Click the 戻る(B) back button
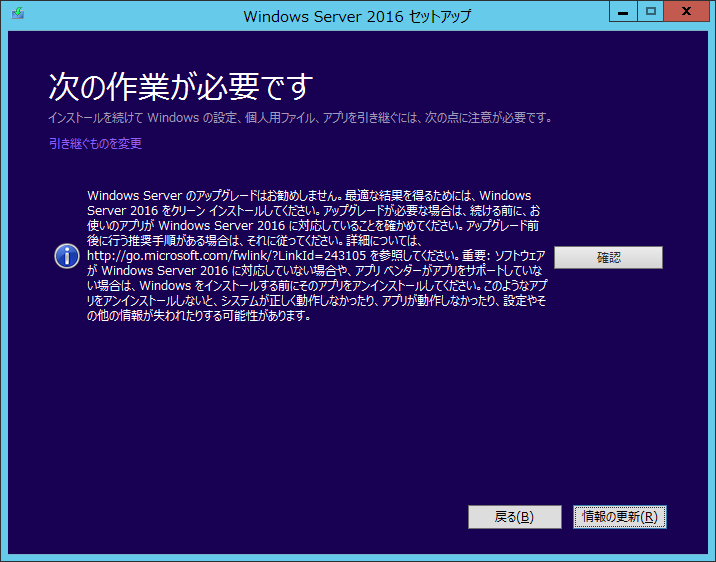 pos(515,517)
